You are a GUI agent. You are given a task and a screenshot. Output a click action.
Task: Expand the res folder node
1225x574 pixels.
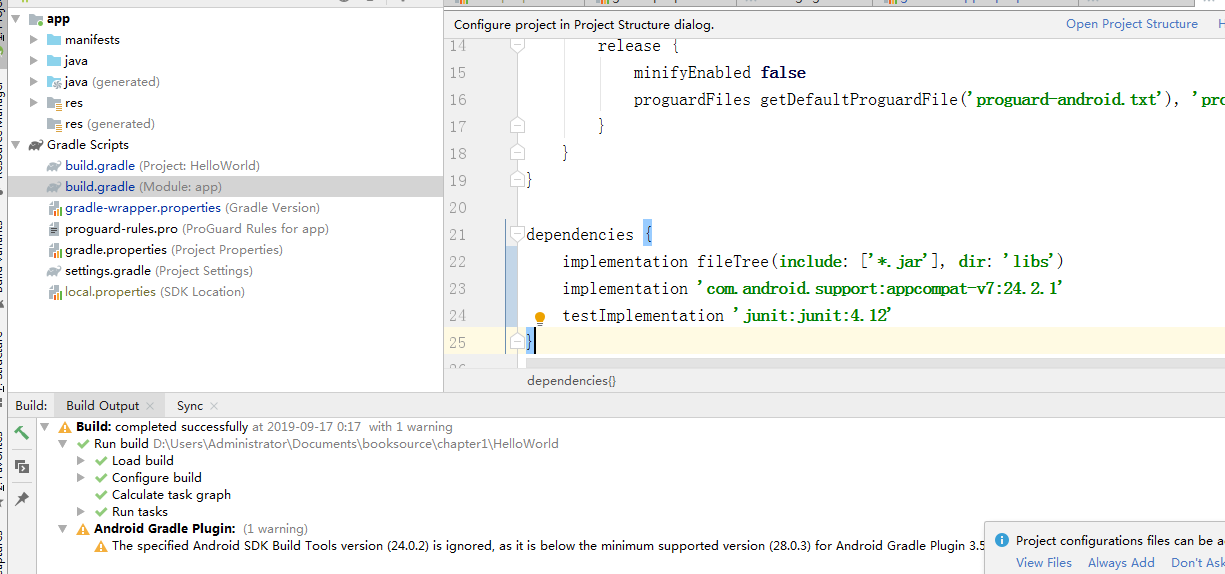pyautogui.click(x=34, y=103)
